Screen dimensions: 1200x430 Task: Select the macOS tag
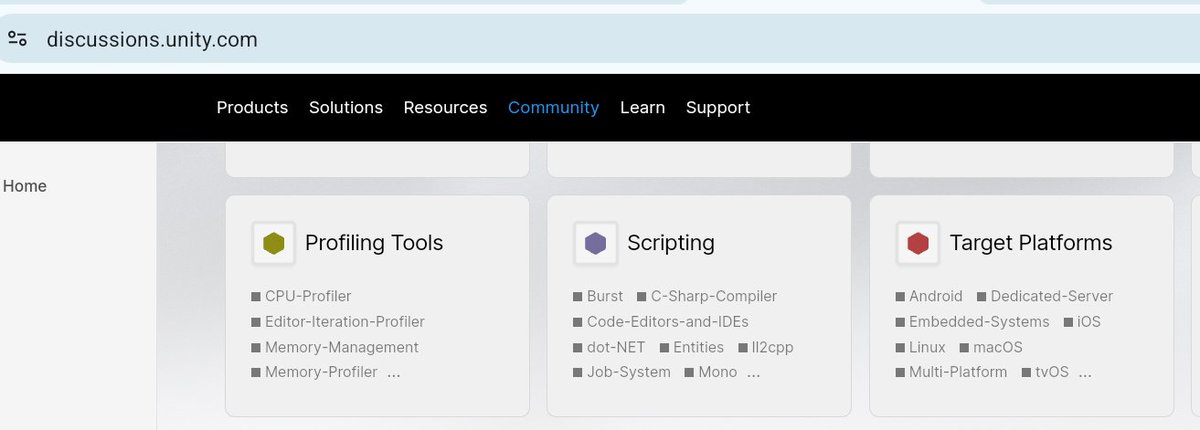point(991,348)
